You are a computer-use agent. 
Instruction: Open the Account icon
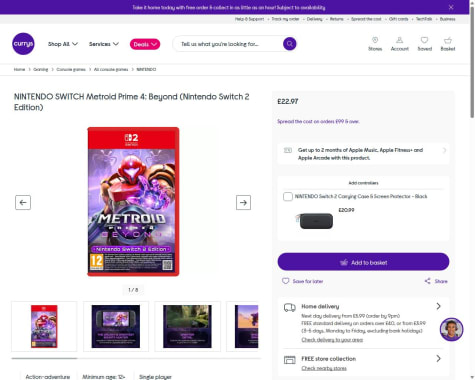coord(399,44)
